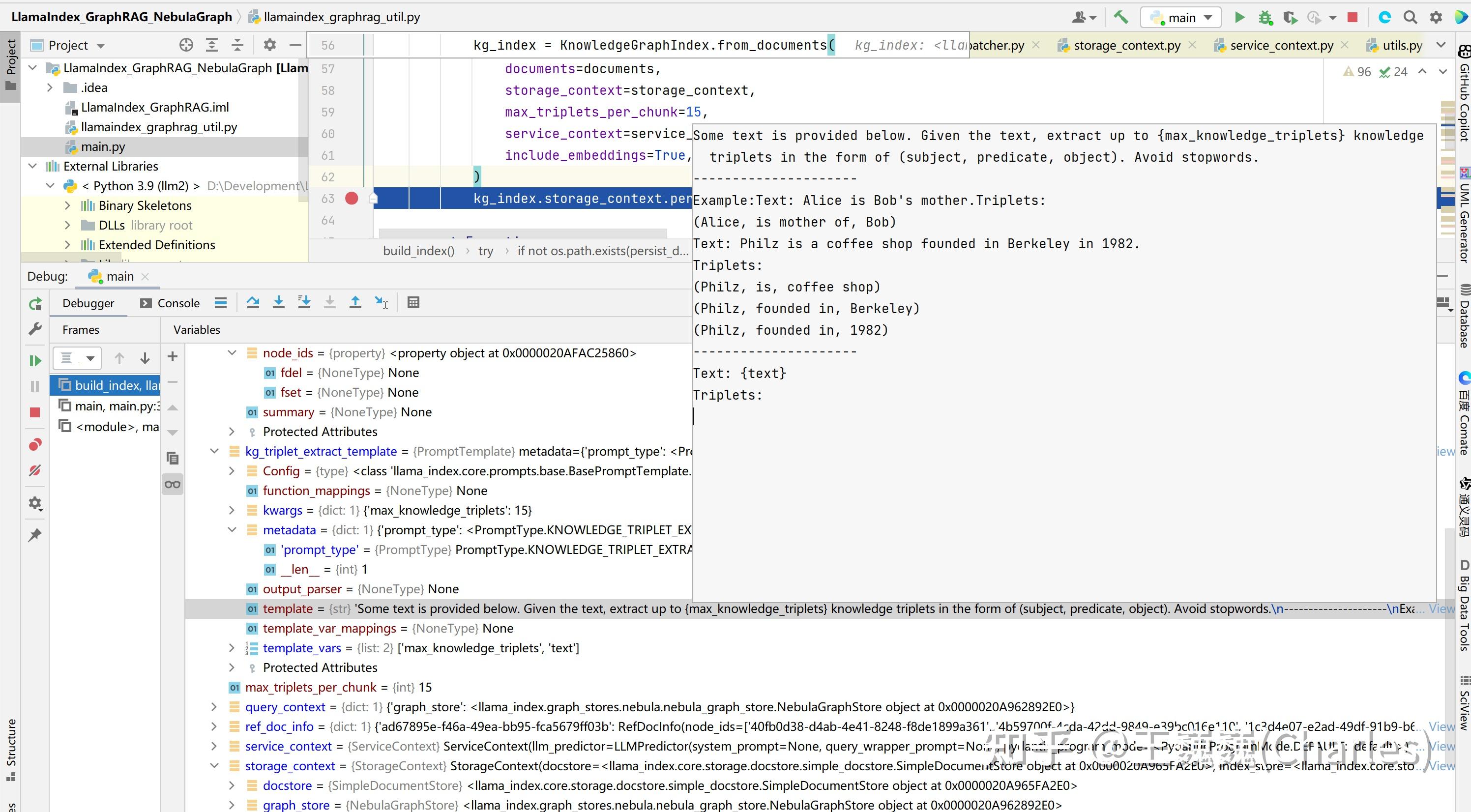Click the Run to Cursor icon
Screen dimensions: 1471x812
(382, 303)
